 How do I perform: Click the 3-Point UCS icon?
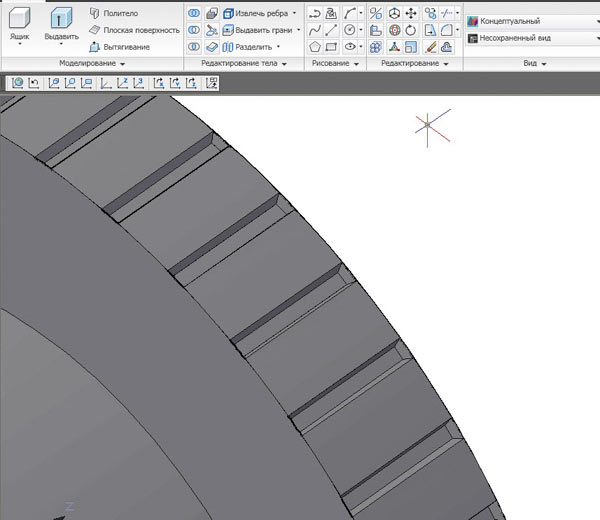click(x=138, y=83)
